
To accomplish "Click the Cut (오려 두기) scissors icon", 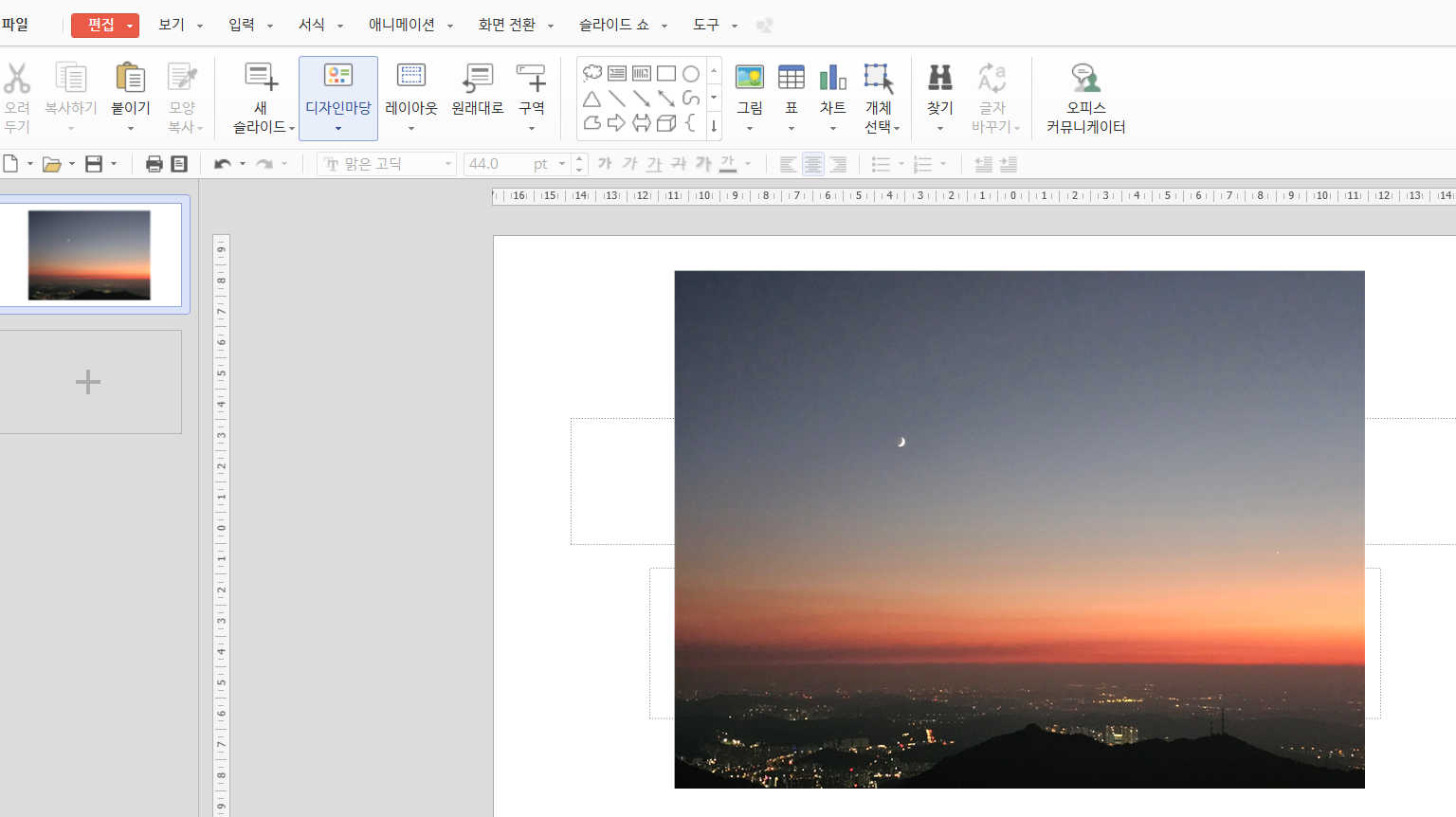I will click(x=16, y=78).
